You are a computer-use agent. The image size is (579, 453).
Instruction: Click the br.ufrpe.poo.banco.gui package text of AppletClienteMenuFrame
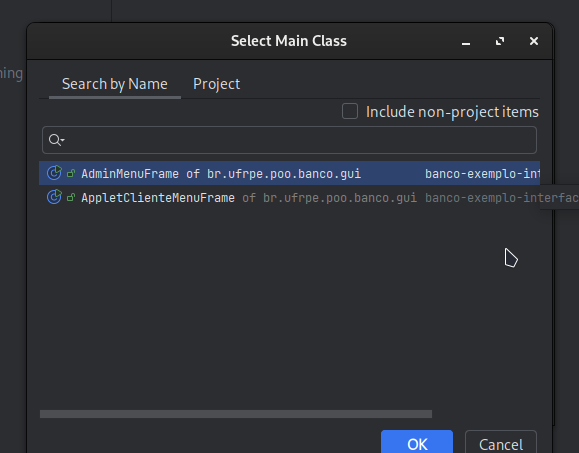point(340,198)
